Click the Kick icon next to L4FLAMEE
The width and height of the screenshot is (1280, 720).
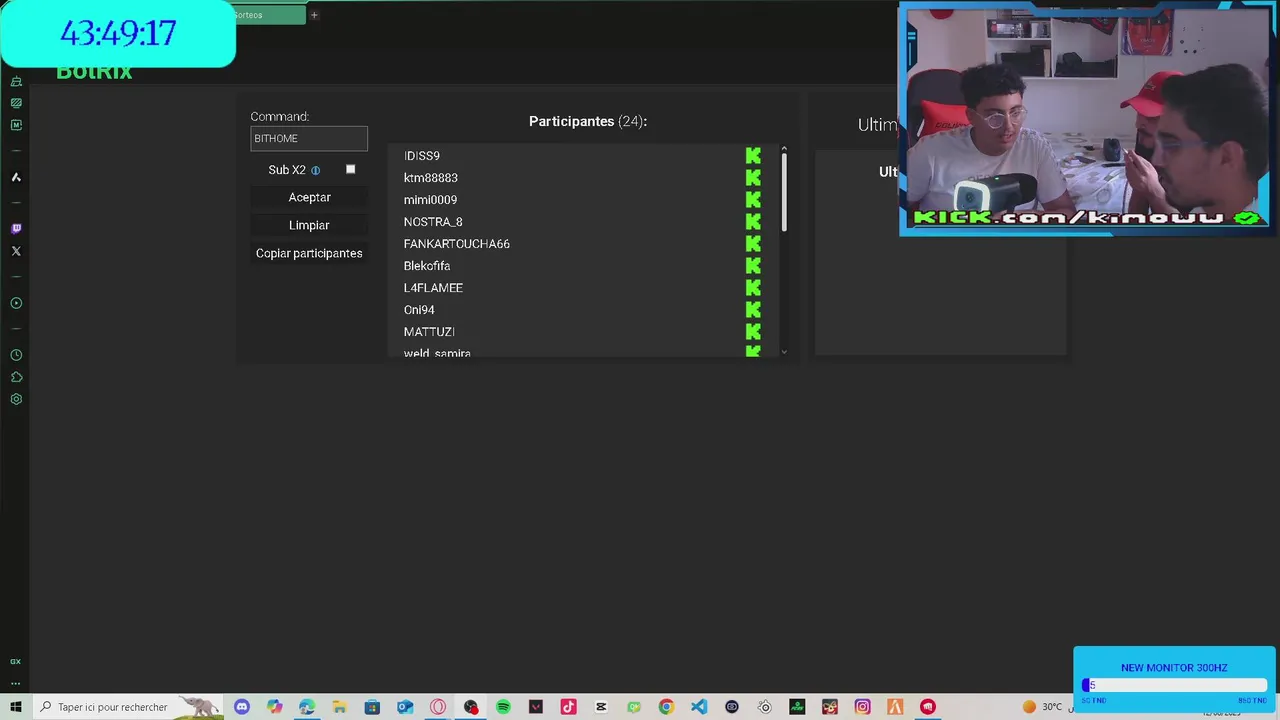pos(753,288)
